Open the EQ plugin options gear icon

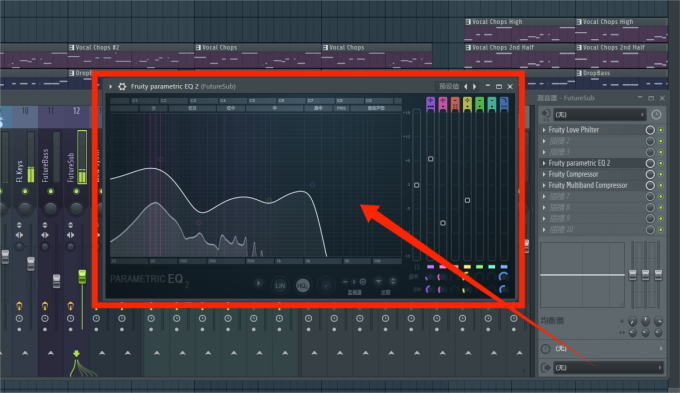122,86
